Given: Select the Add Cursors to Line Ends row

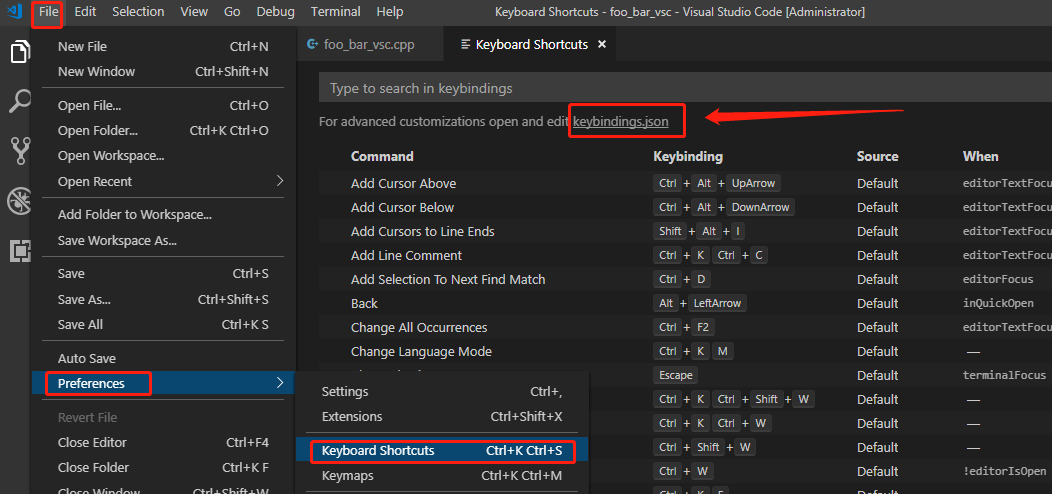Looking at the screenshot, I should coord(685,232).
